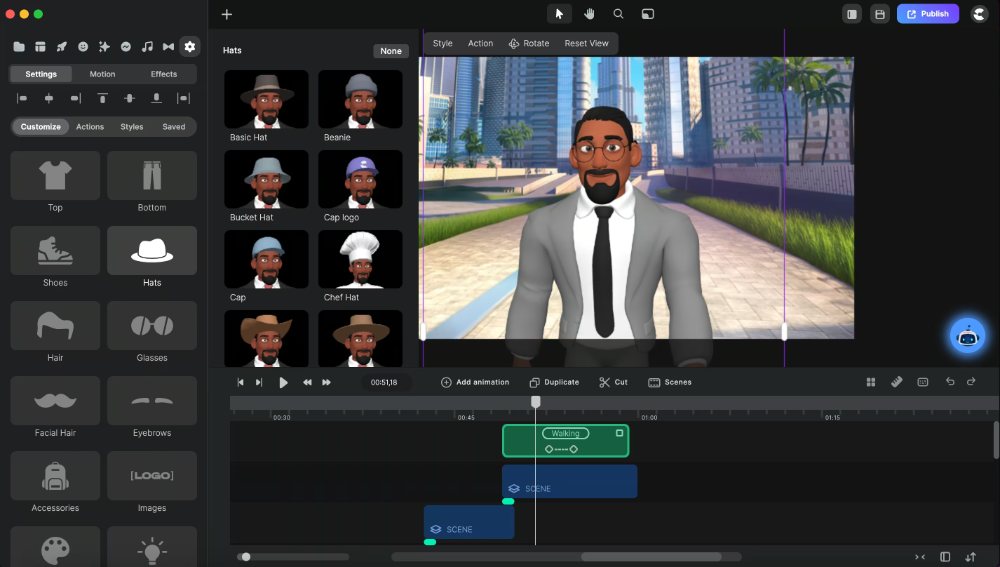Select the magnifier zoom tool

coord(618,14)
